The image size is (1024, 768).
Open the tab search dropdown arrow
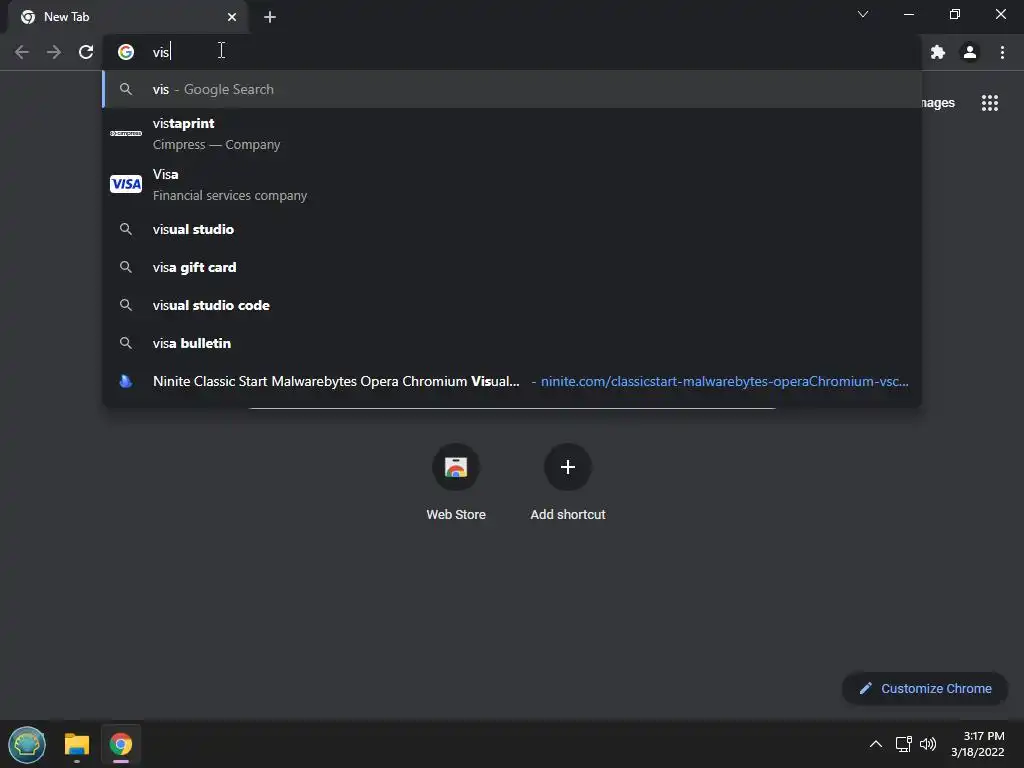(863, 14)
